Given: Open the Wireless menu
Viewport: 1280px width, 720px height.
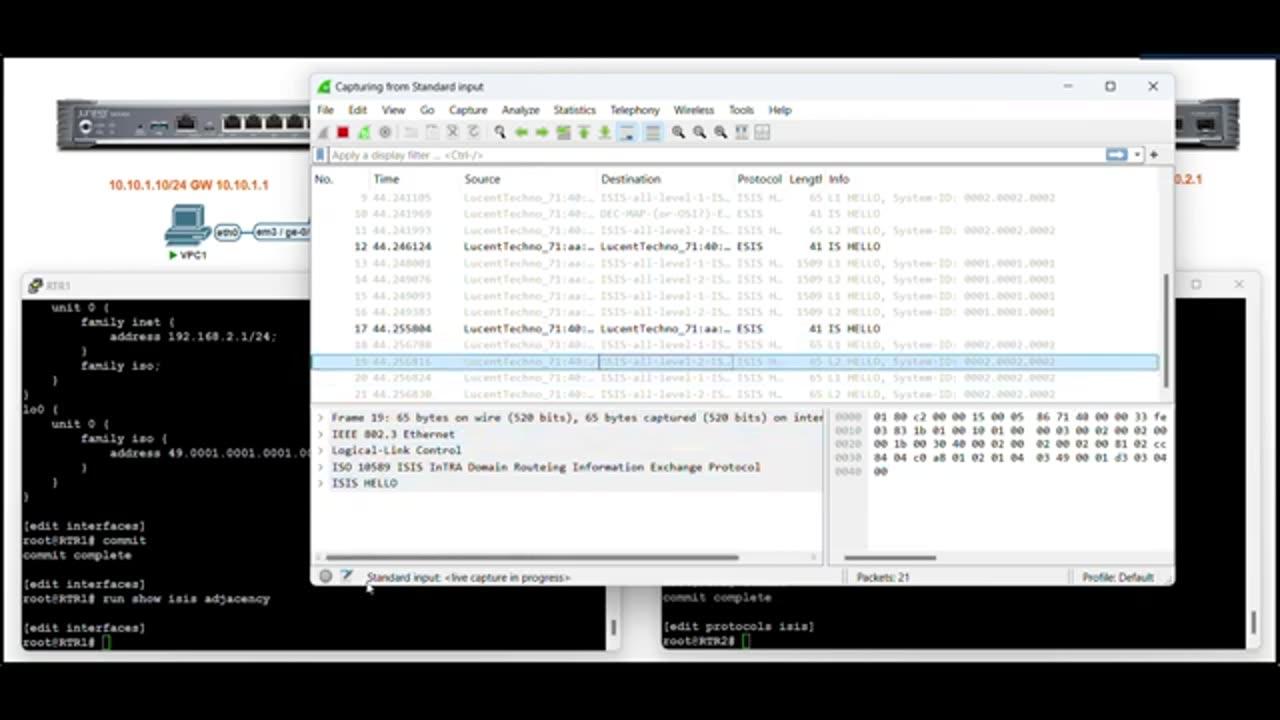Looking at the screenshot, I should coord(694,110).
